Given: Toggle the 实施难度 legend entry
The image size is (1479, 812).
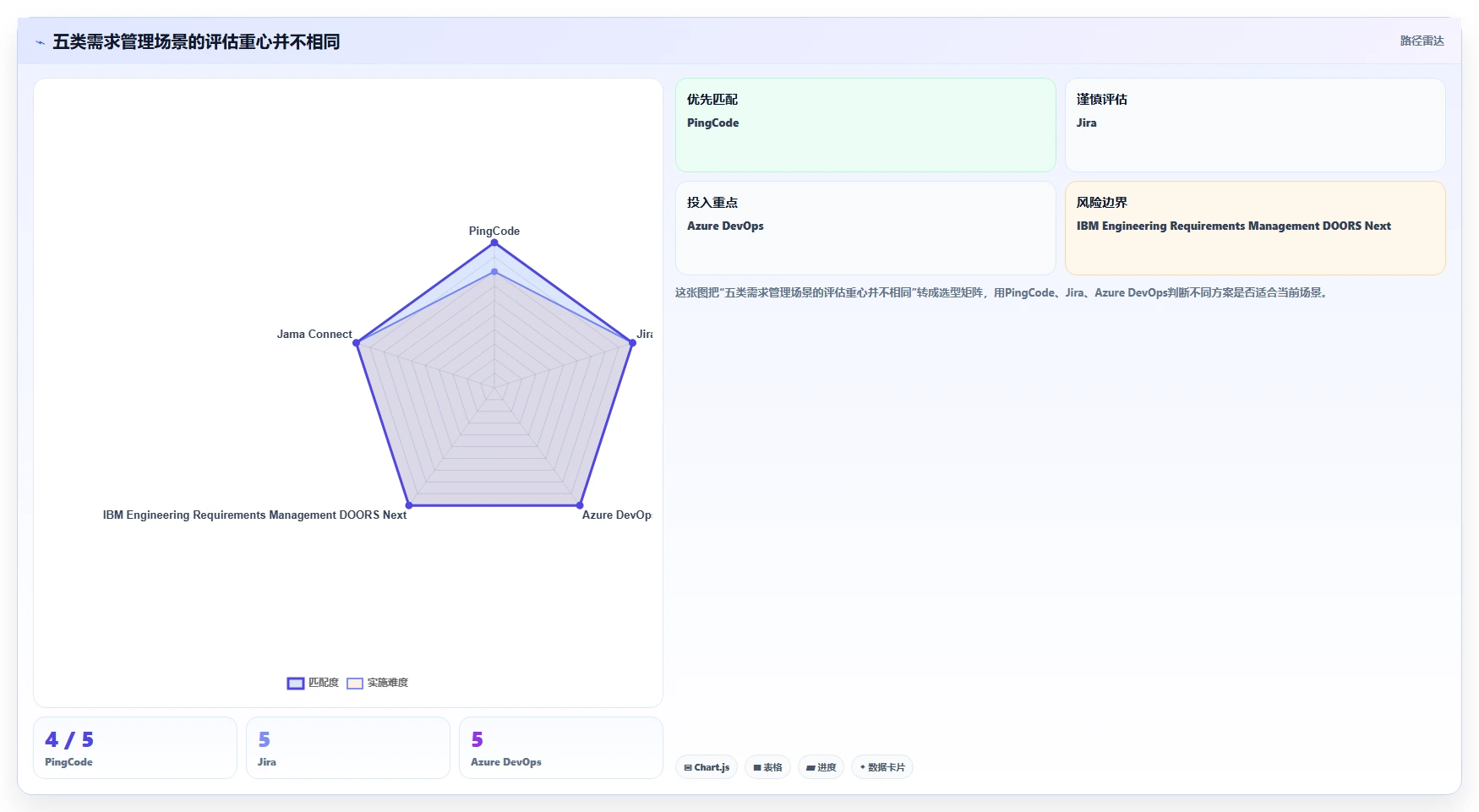Looking at the screenshot, I should 377,683.
